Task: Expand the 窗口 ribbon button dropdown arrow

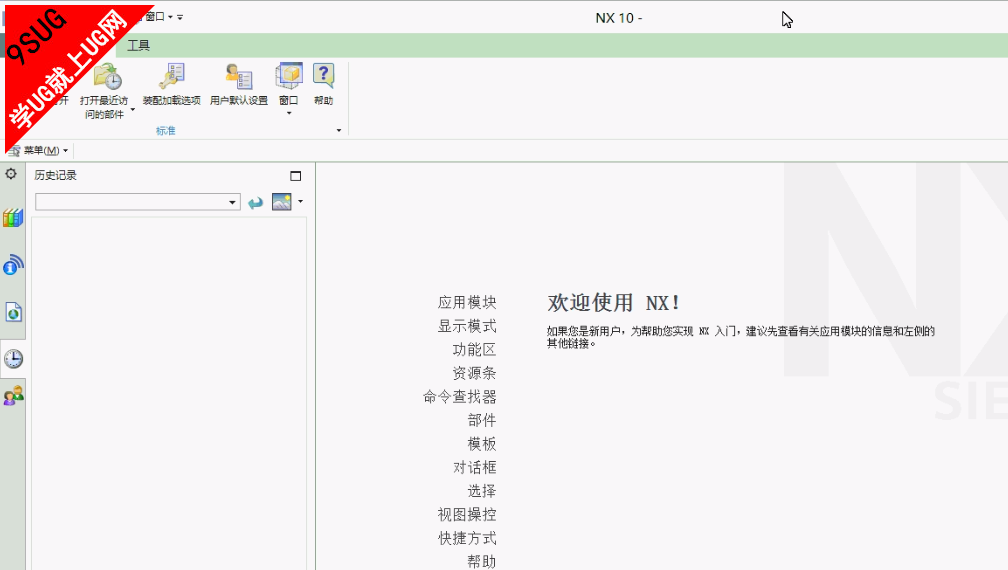Action: (x=289, y=113)
